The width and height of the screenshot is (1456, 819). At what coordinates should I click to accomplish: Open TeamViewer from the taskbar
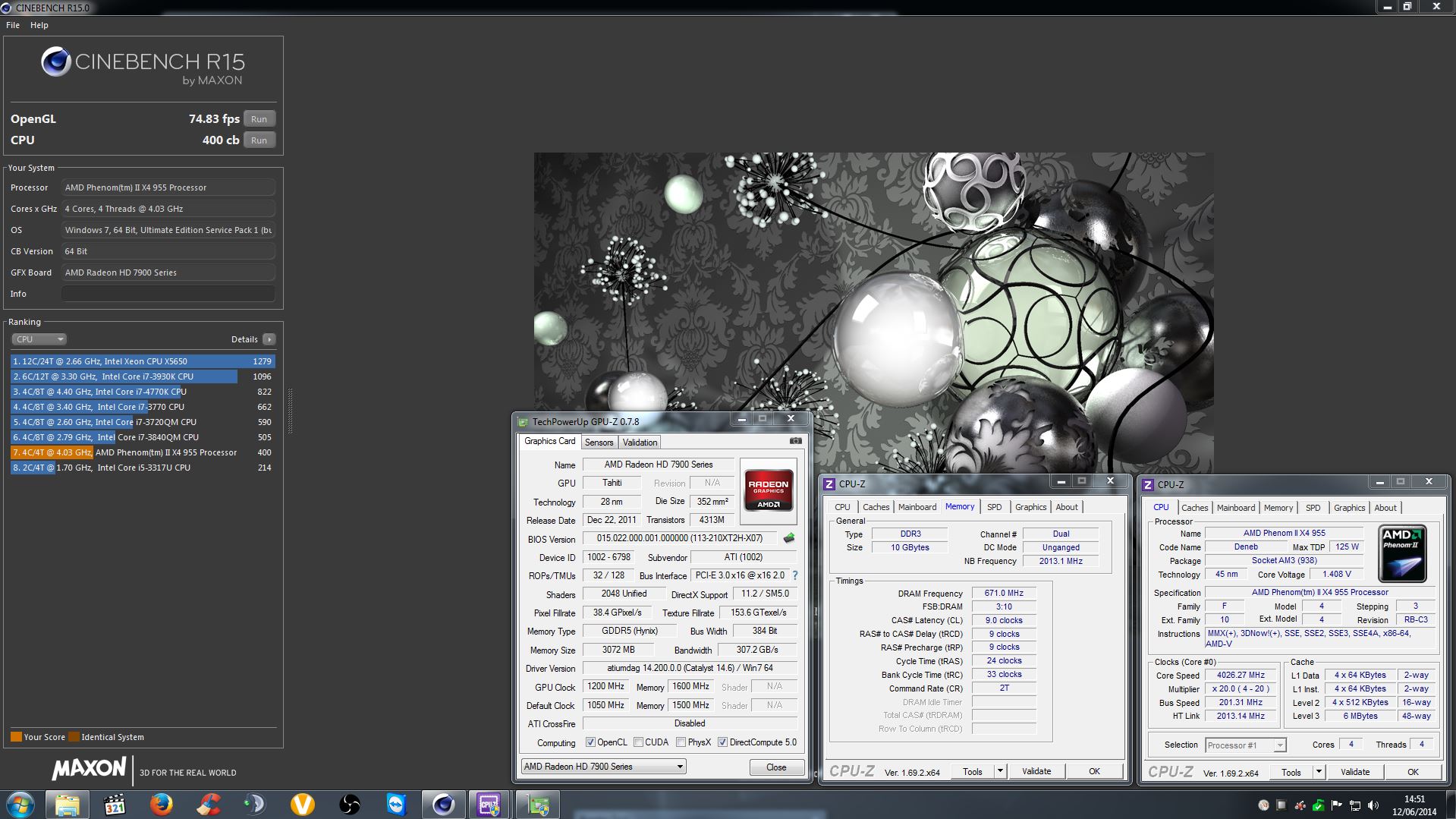coord(397,805)
